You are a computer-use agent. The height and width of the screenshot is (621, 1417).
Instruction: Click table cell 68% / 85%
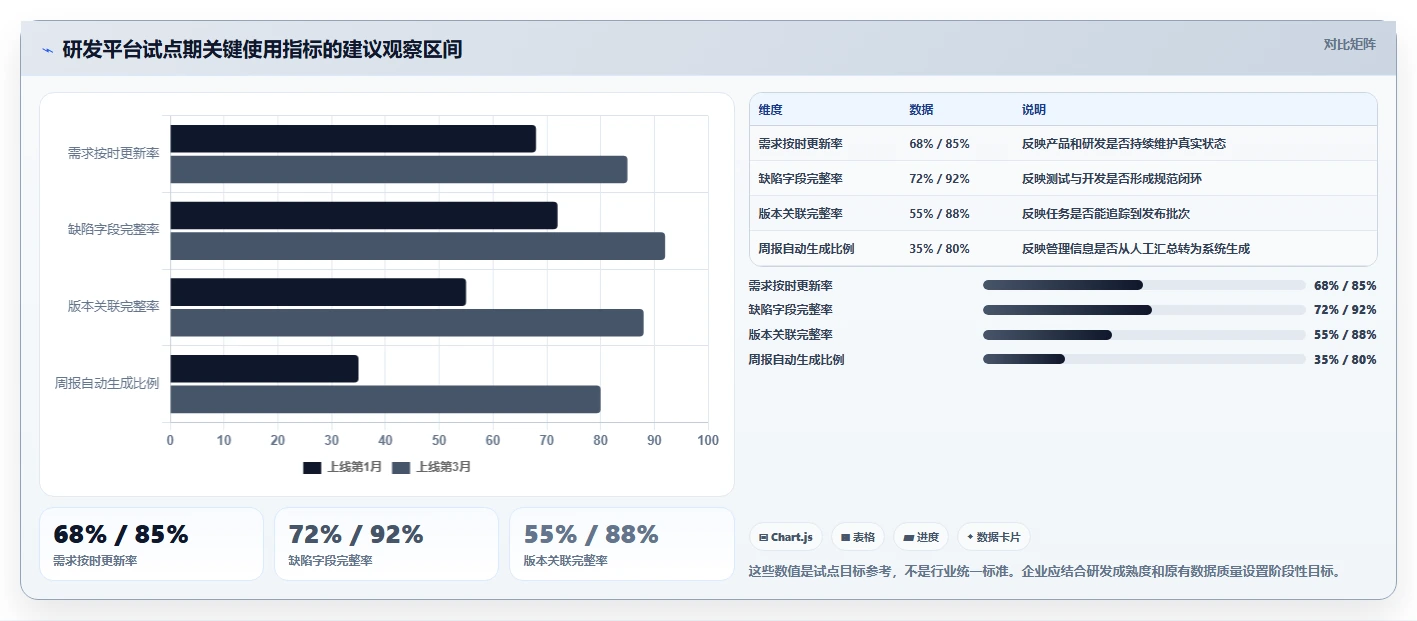939,144
